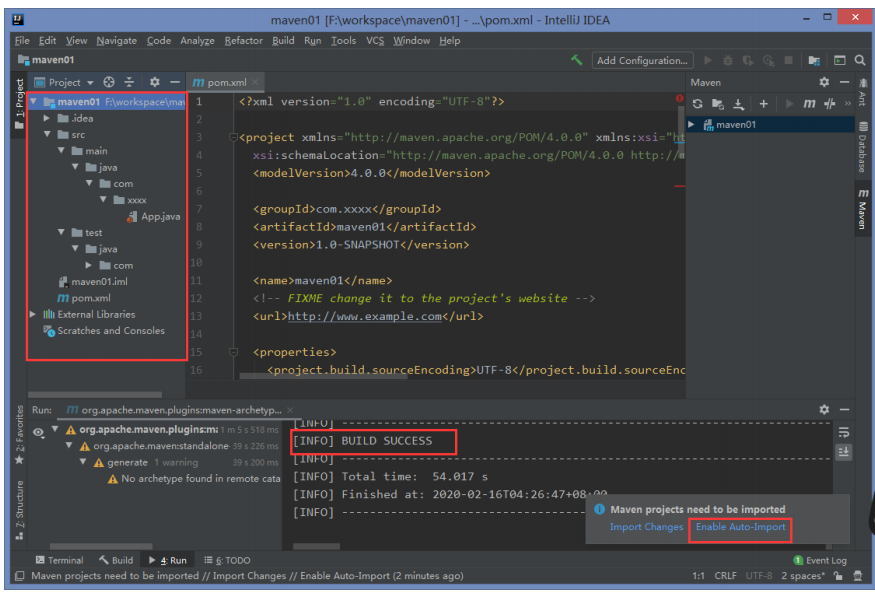Switch to the Terminal tool tab
This screenshot has height=596, width=875.
(60, 560)
